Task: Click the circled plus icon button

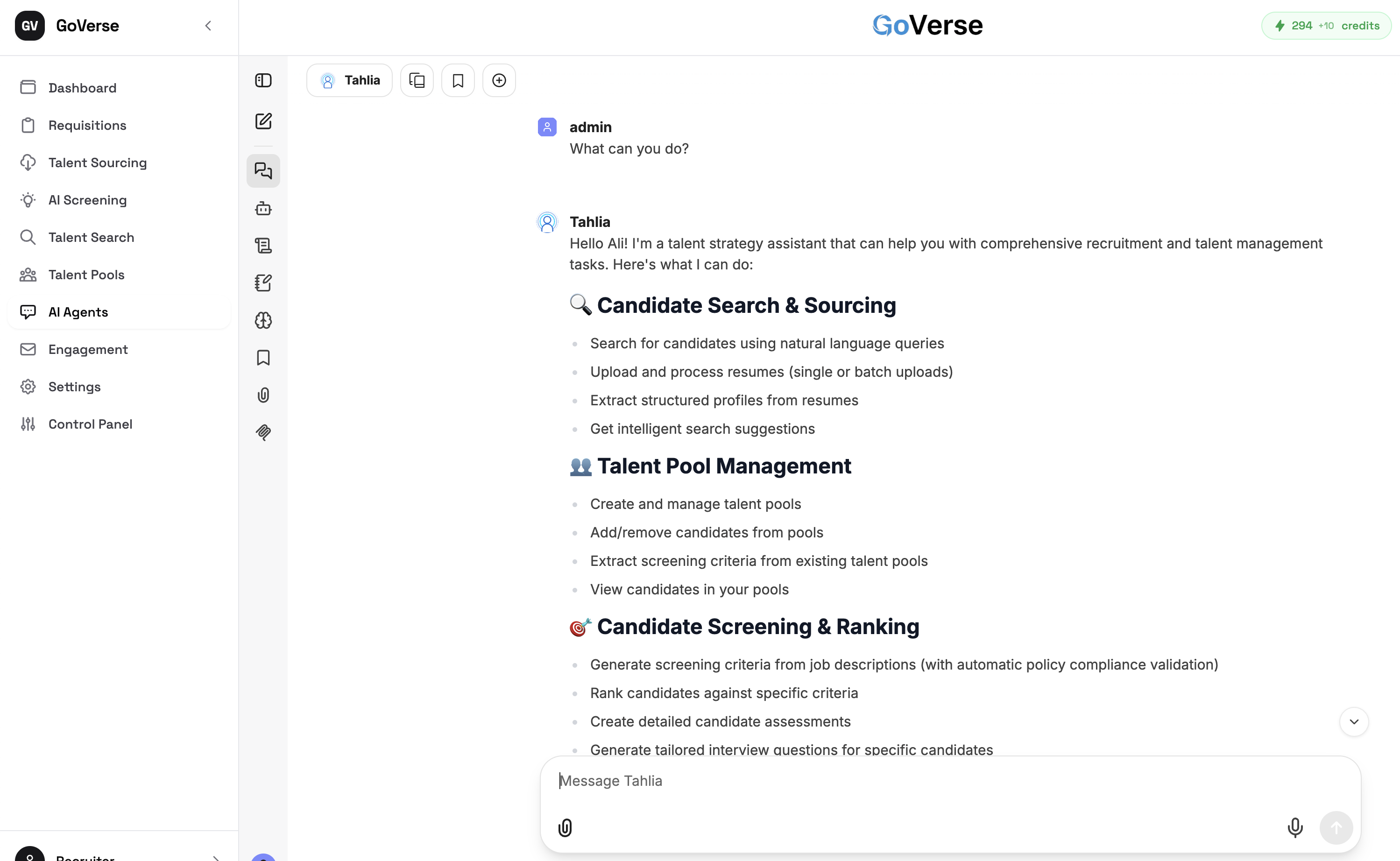Action: click(x=499, y=80)
